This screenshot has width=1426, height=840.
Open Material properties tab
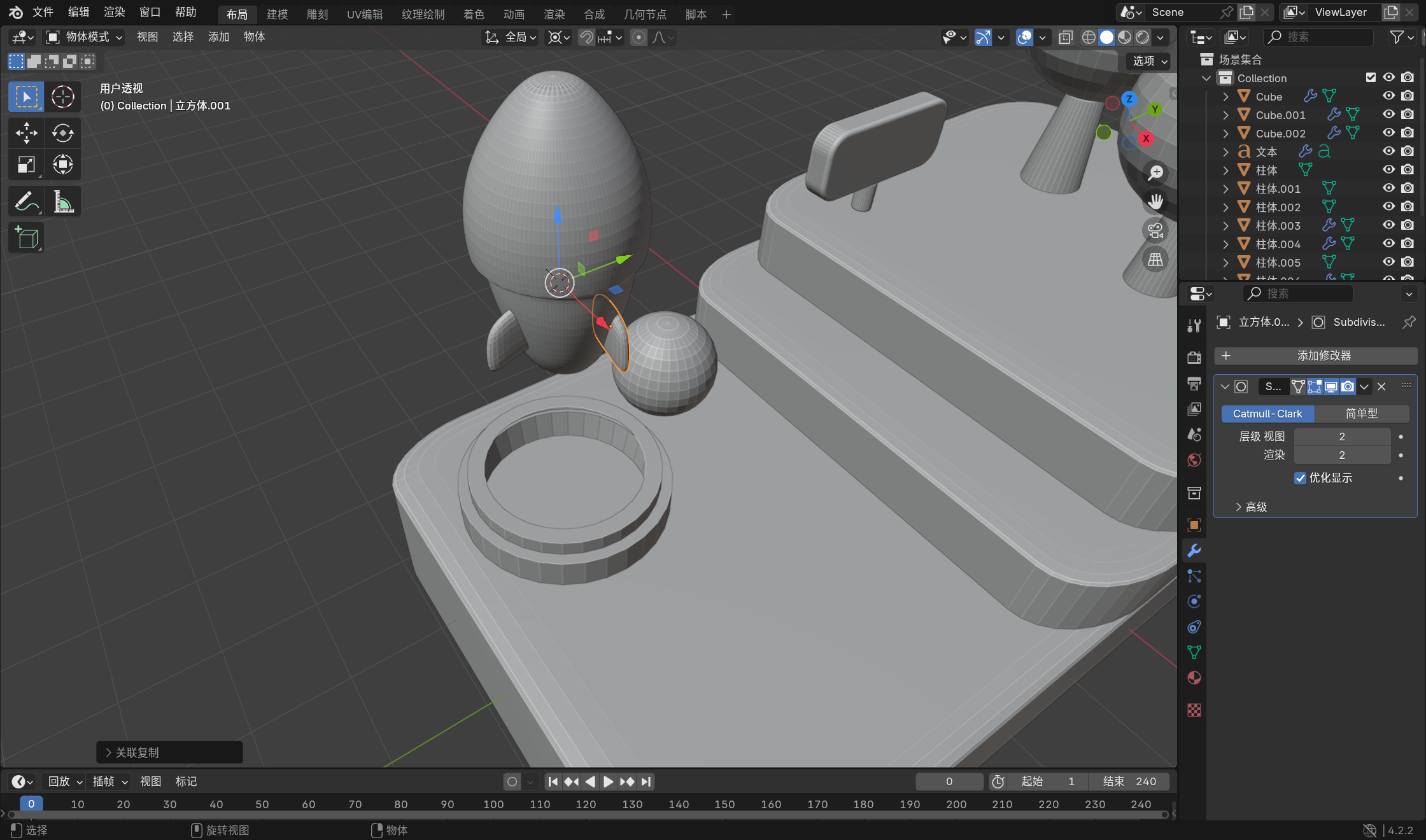1194,678
